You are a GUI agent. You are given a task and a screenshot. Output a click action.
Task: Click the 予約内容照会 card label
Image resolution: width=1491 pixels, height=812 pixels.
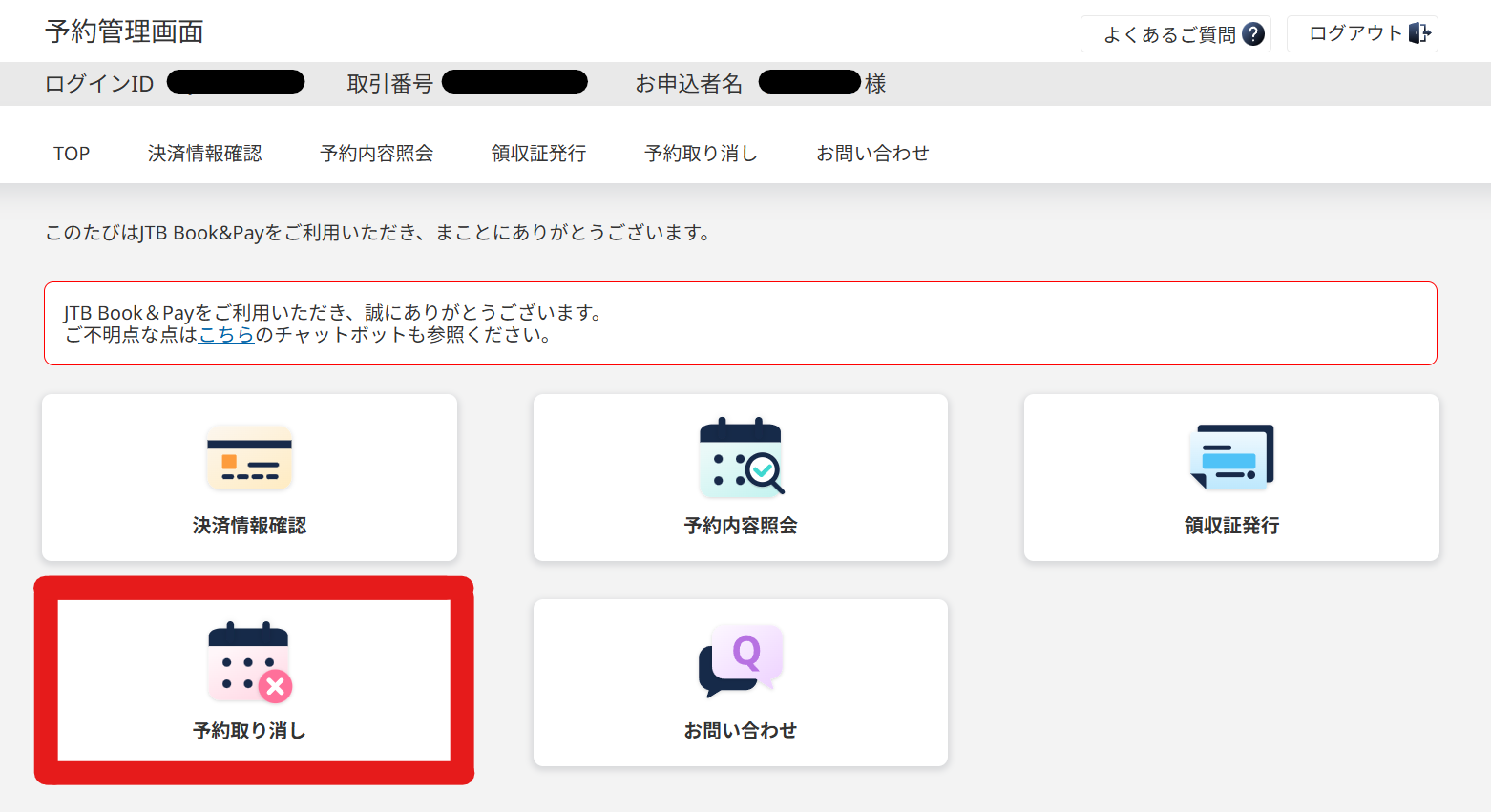click(x=741, y=526)
